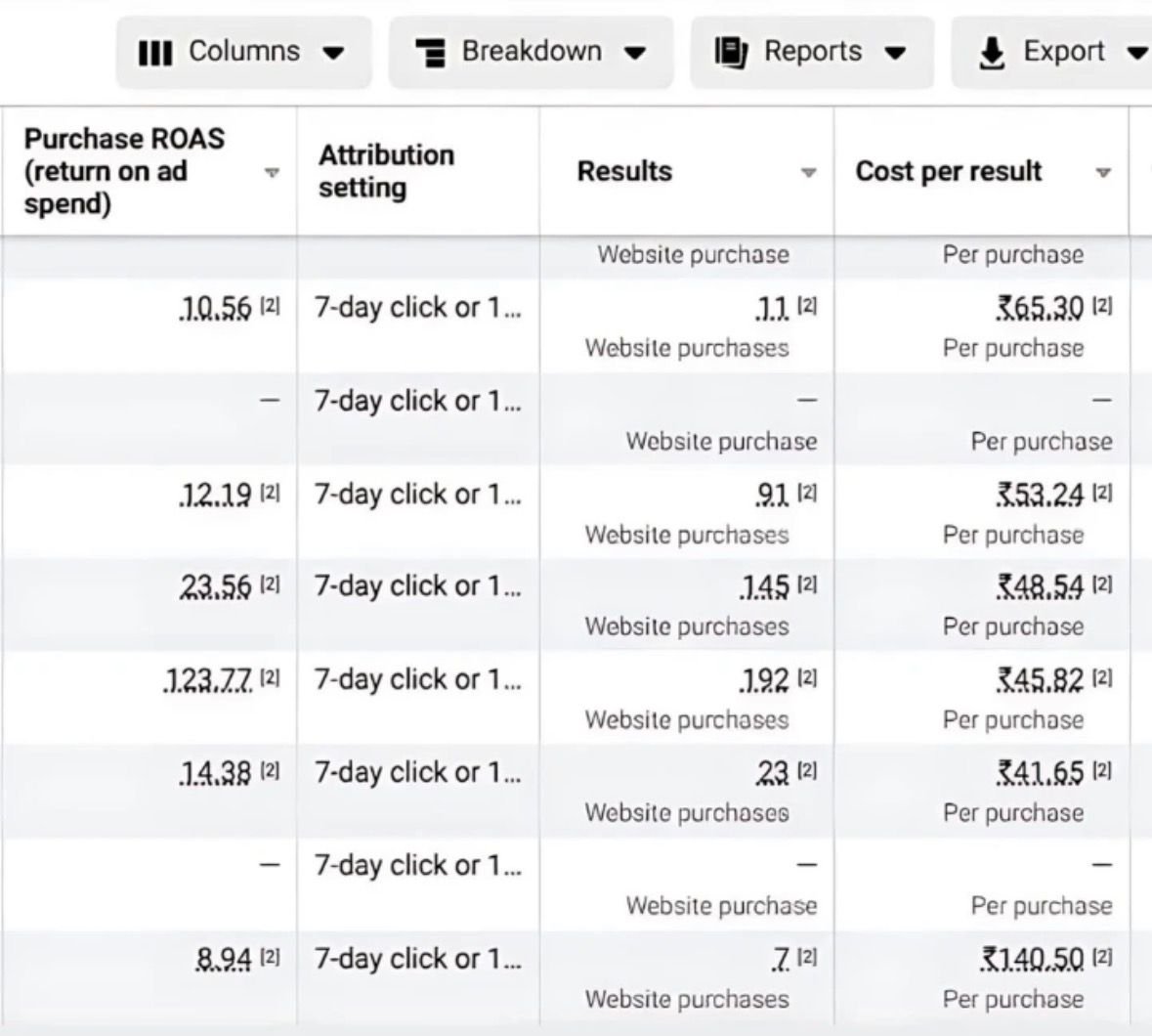Image resolution: width=1152 pixels, height=1036 pixels.
Task: Click the footnote marker beside ₹65.30
Action: coord(1102,307)
